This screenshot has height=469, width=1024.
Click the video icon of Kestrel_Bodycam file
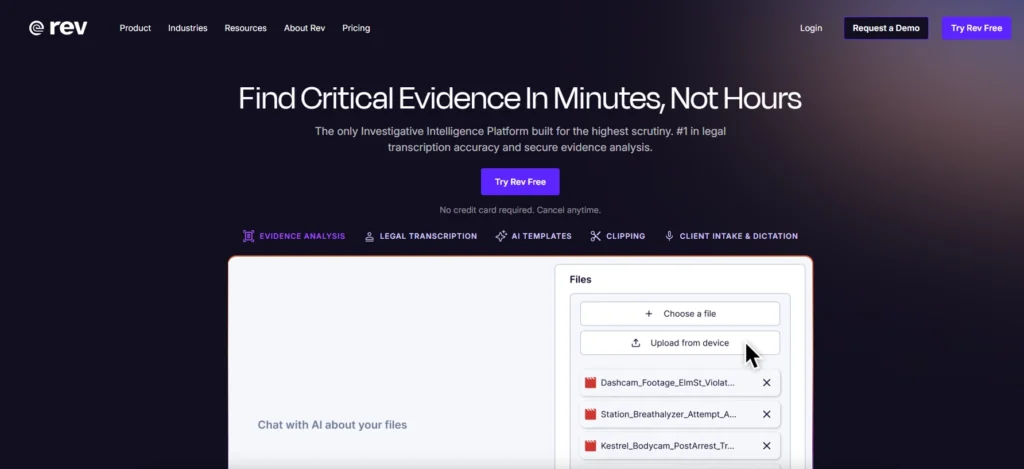[590, 445]
